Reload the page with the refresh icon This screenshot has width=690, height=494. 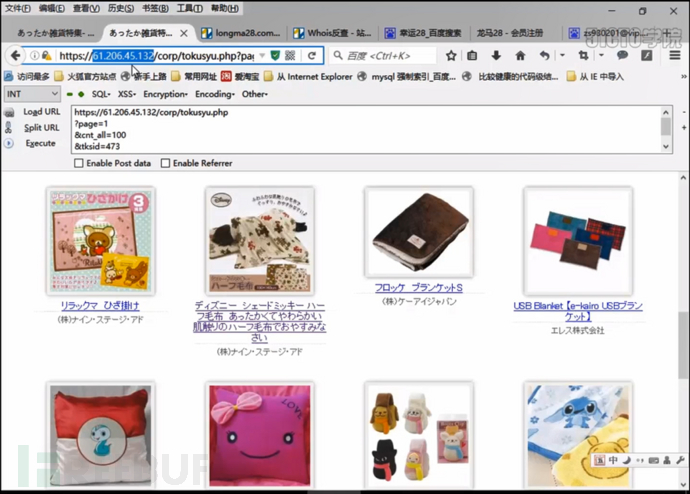(x=312, y=56)
